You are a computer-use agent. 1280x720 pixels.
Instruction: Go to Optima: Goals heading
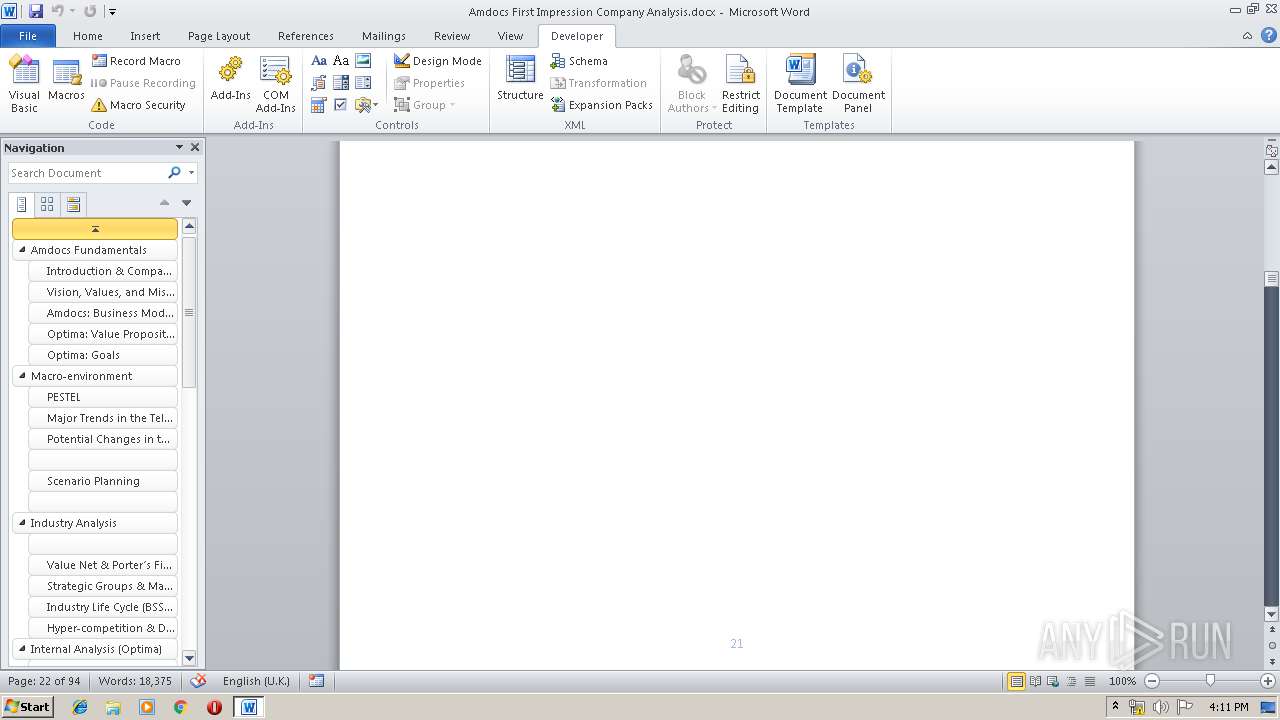pyautogui.click(x=103, y=355)
